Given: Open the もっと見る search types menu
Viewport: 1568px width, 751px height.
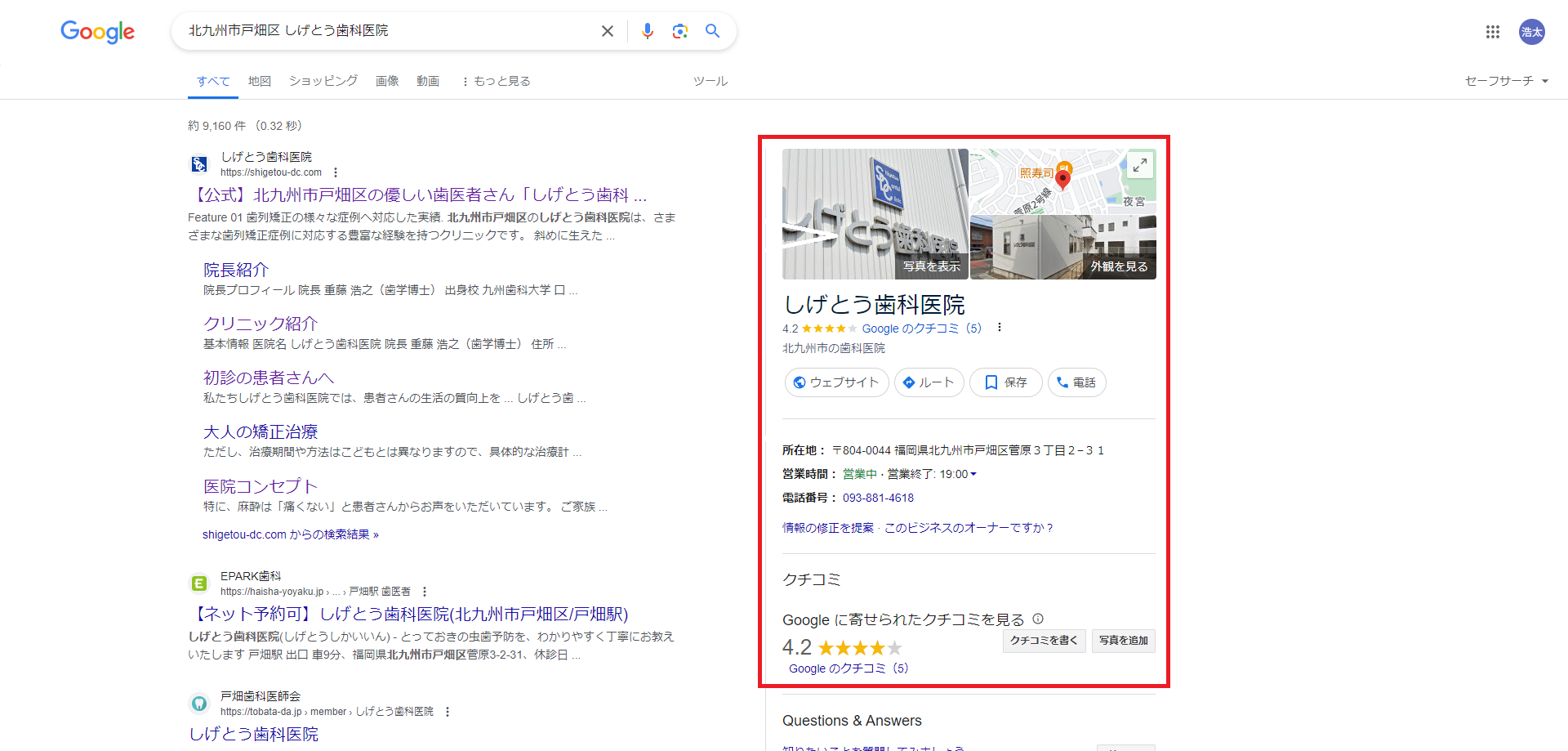Looking at the screenshot, I should pyautogui.click(x=496, y=80).
